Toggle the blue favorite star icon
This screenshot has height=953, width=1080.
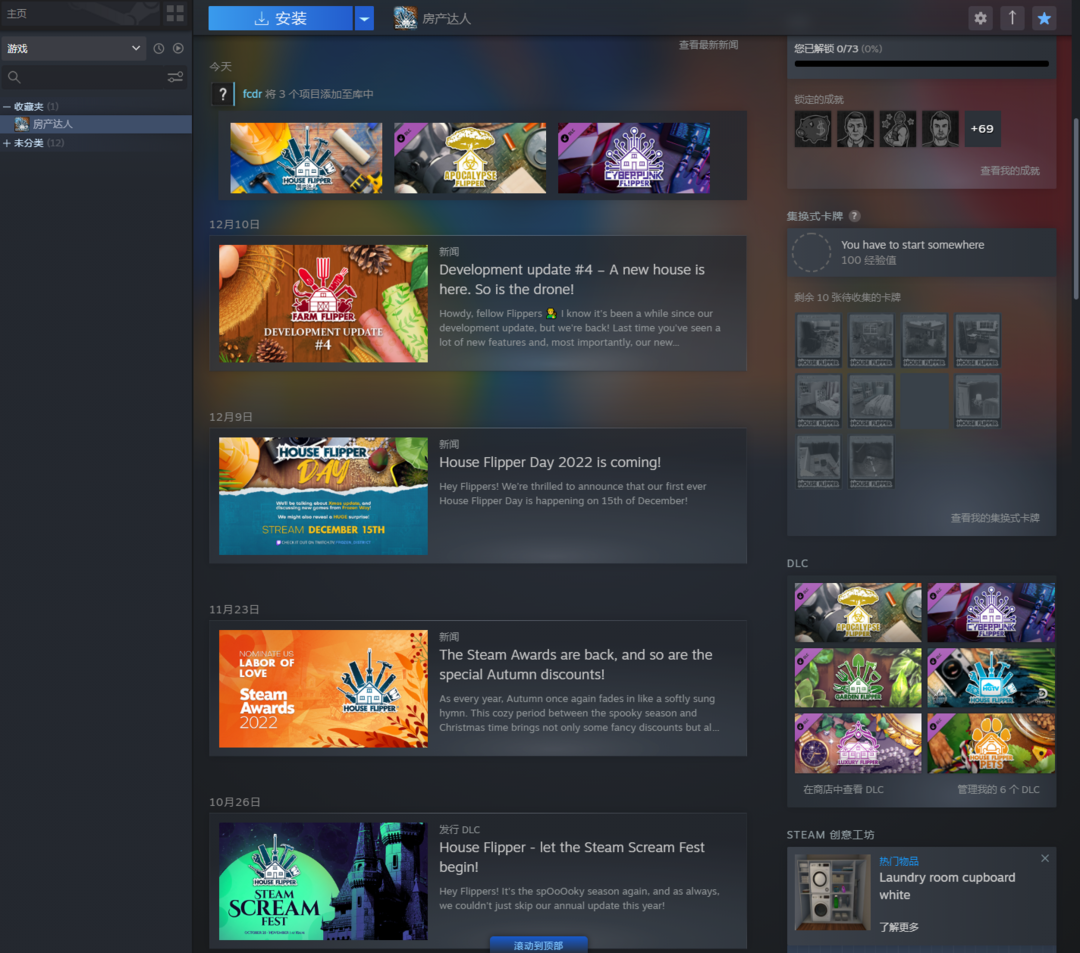[1044, 18]
